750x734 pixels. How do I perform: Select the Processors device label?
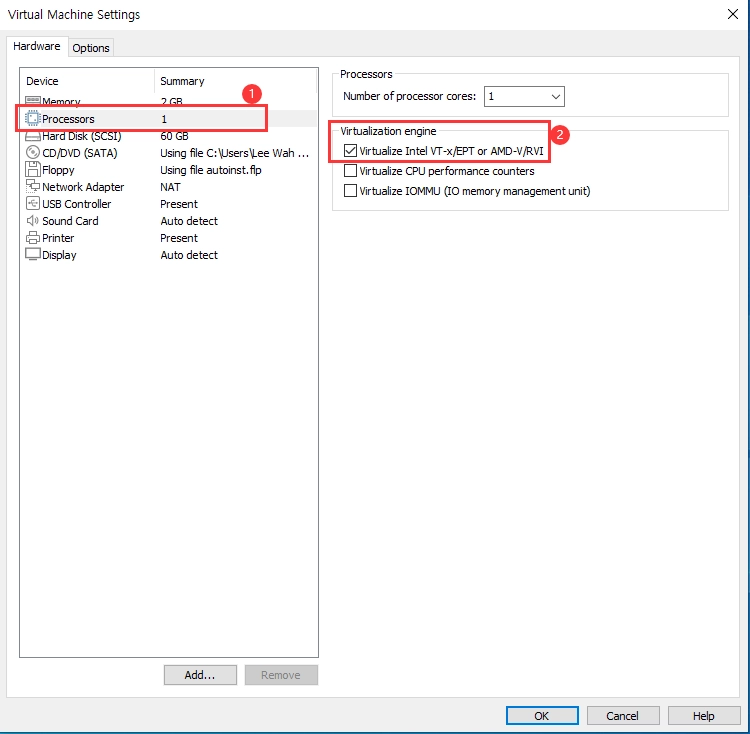68,119
